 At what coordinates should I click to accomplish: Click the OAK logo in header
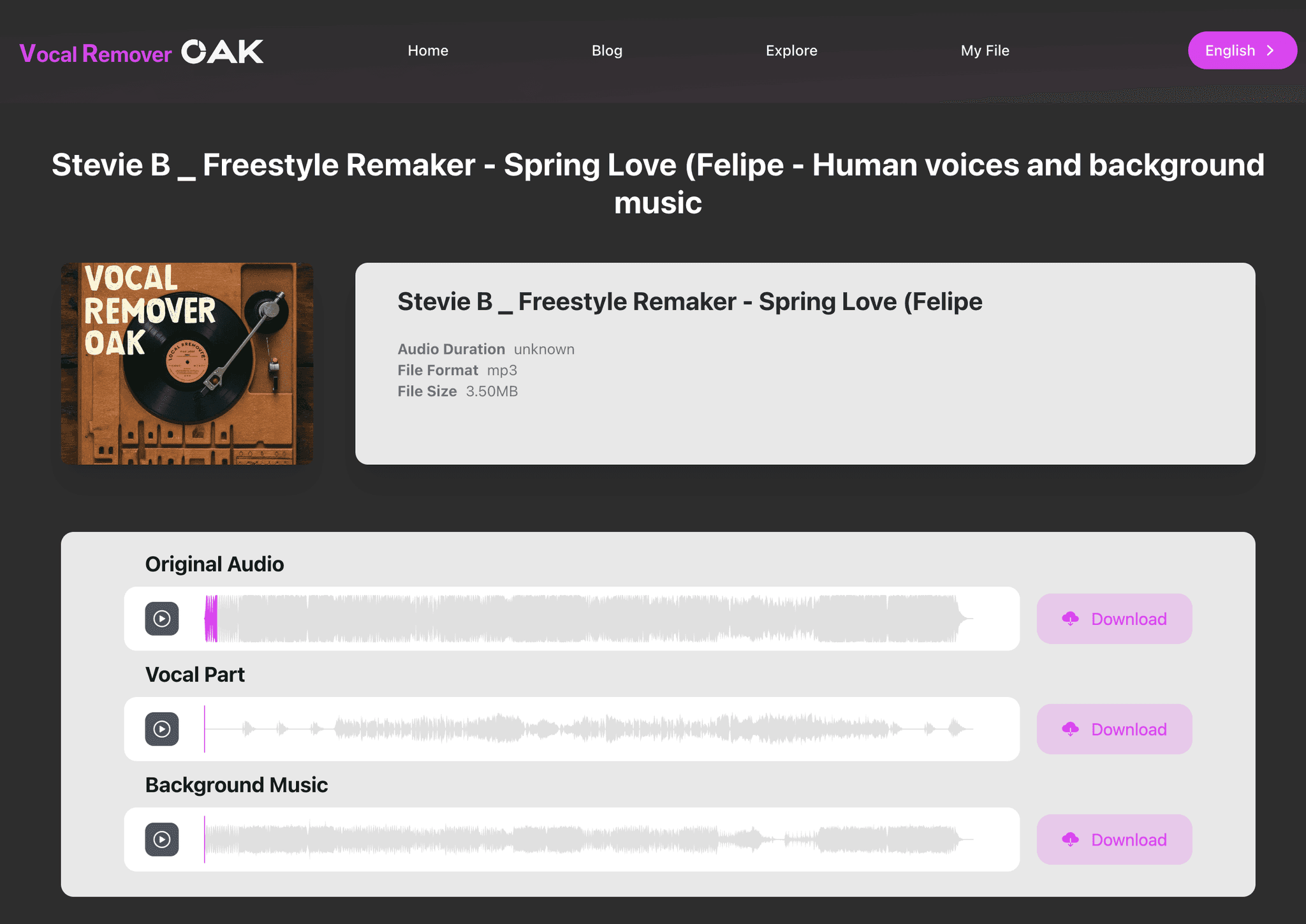[x=222, y=52]
